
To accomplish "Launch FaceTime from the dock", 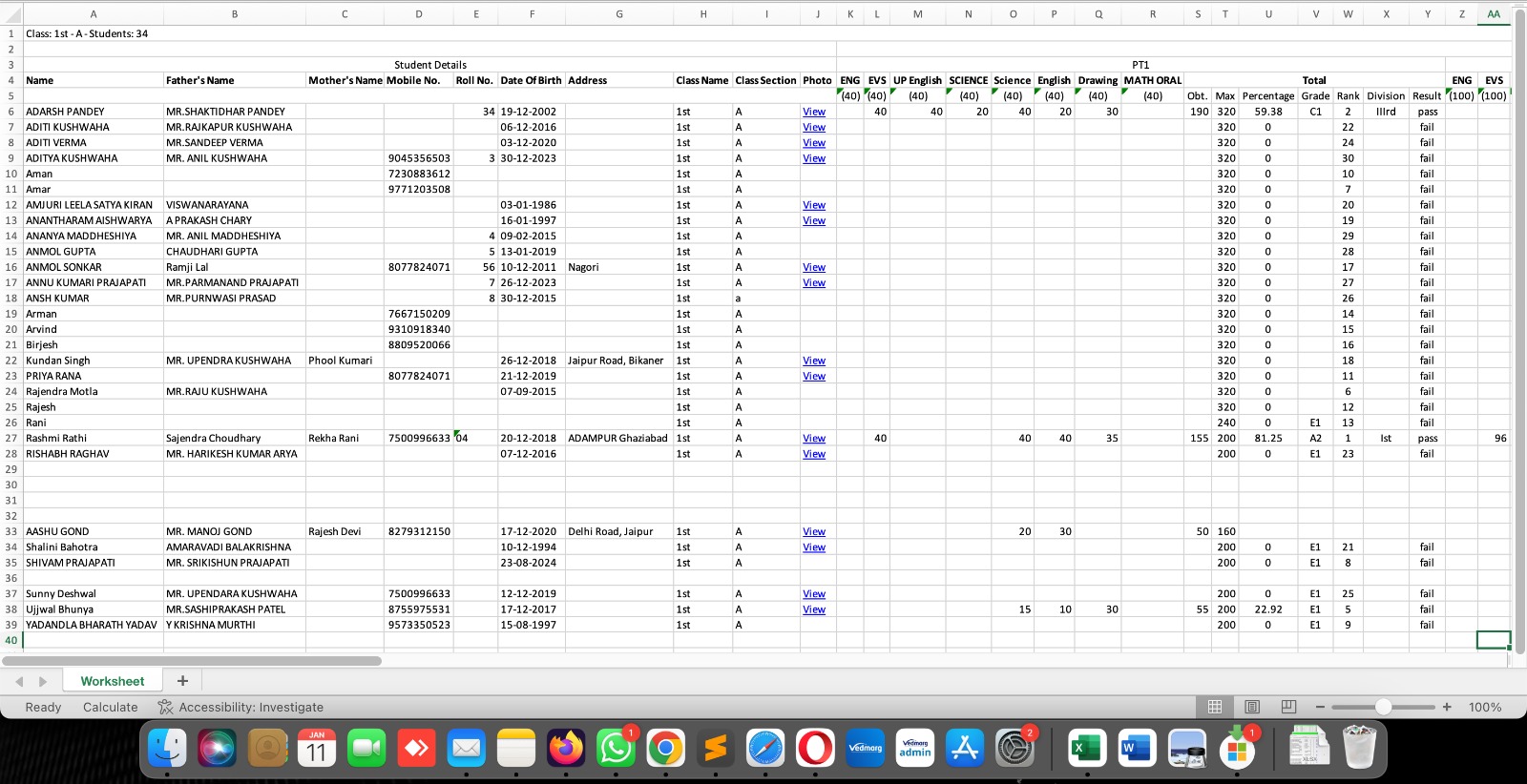I will pos(366,749).
